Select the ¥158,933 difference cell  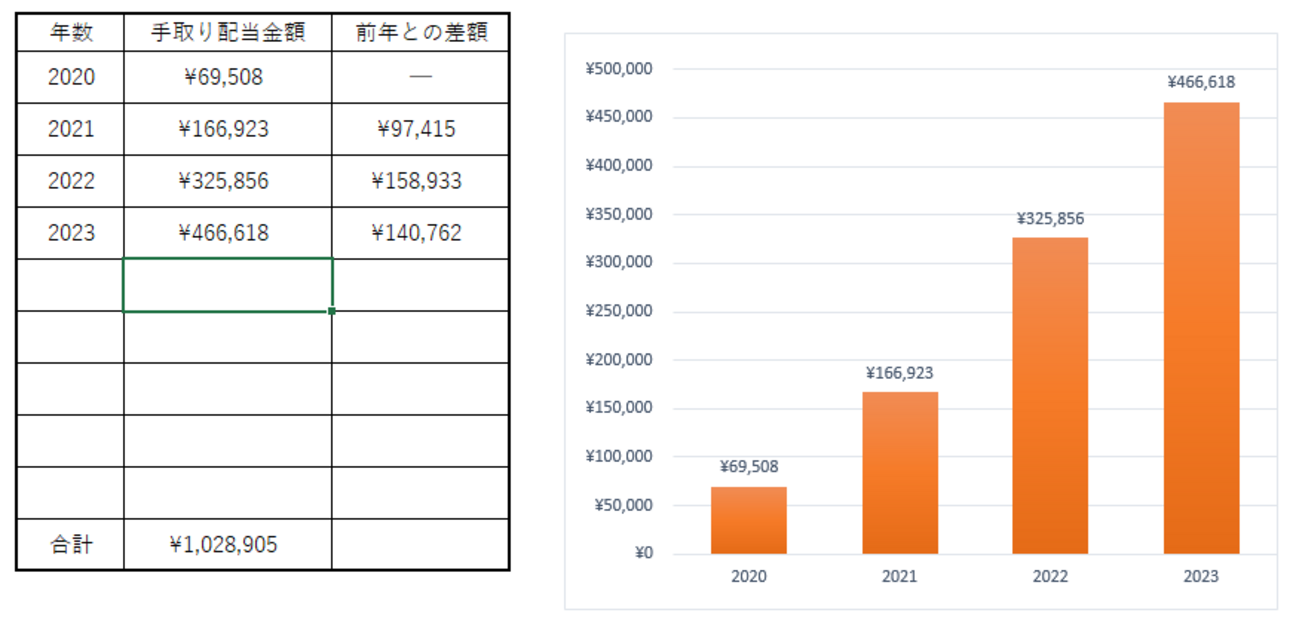click(418, 180)
